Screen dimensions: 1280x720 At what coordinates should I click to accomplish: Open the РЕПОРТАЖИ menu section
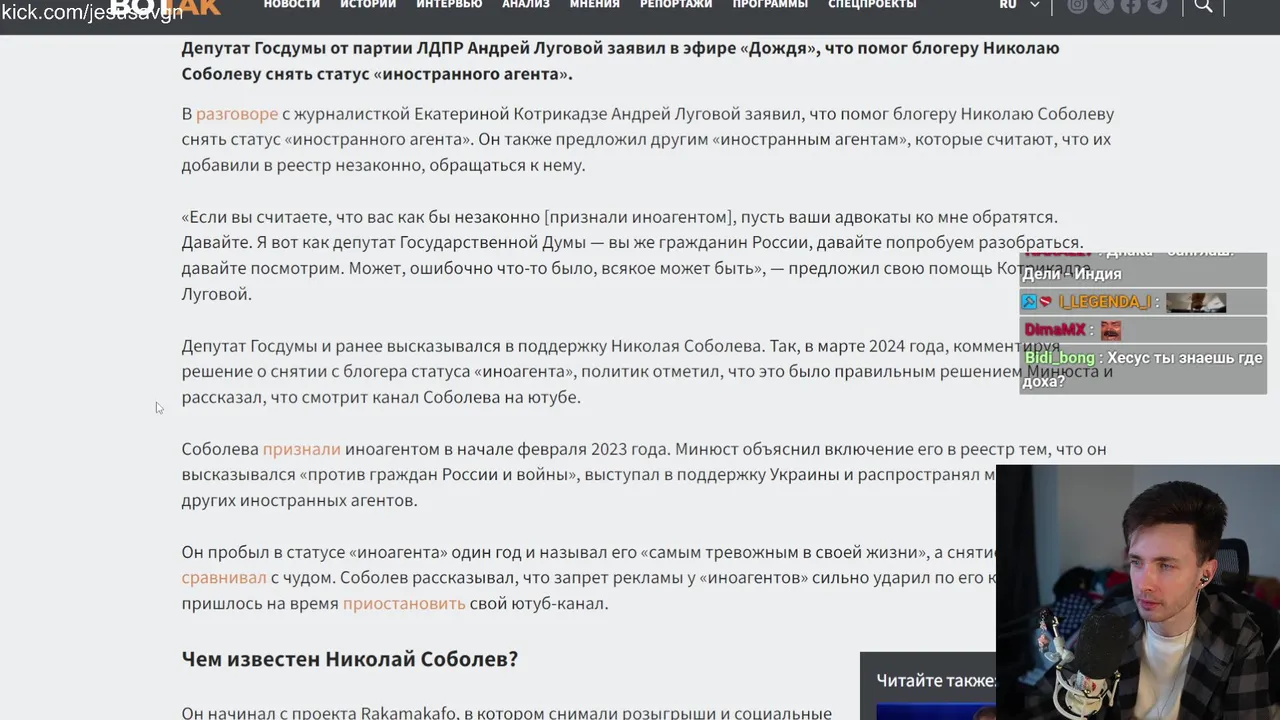click(x=676, y=5)
